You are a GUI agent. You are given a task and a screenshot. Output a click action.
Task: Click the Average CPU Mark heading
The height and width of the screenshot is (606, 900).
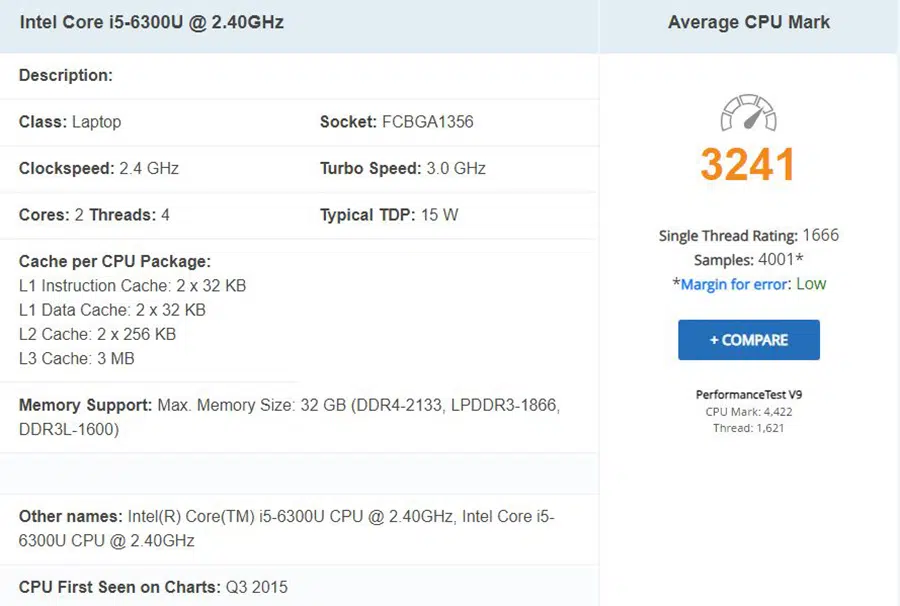coord(748,22)
